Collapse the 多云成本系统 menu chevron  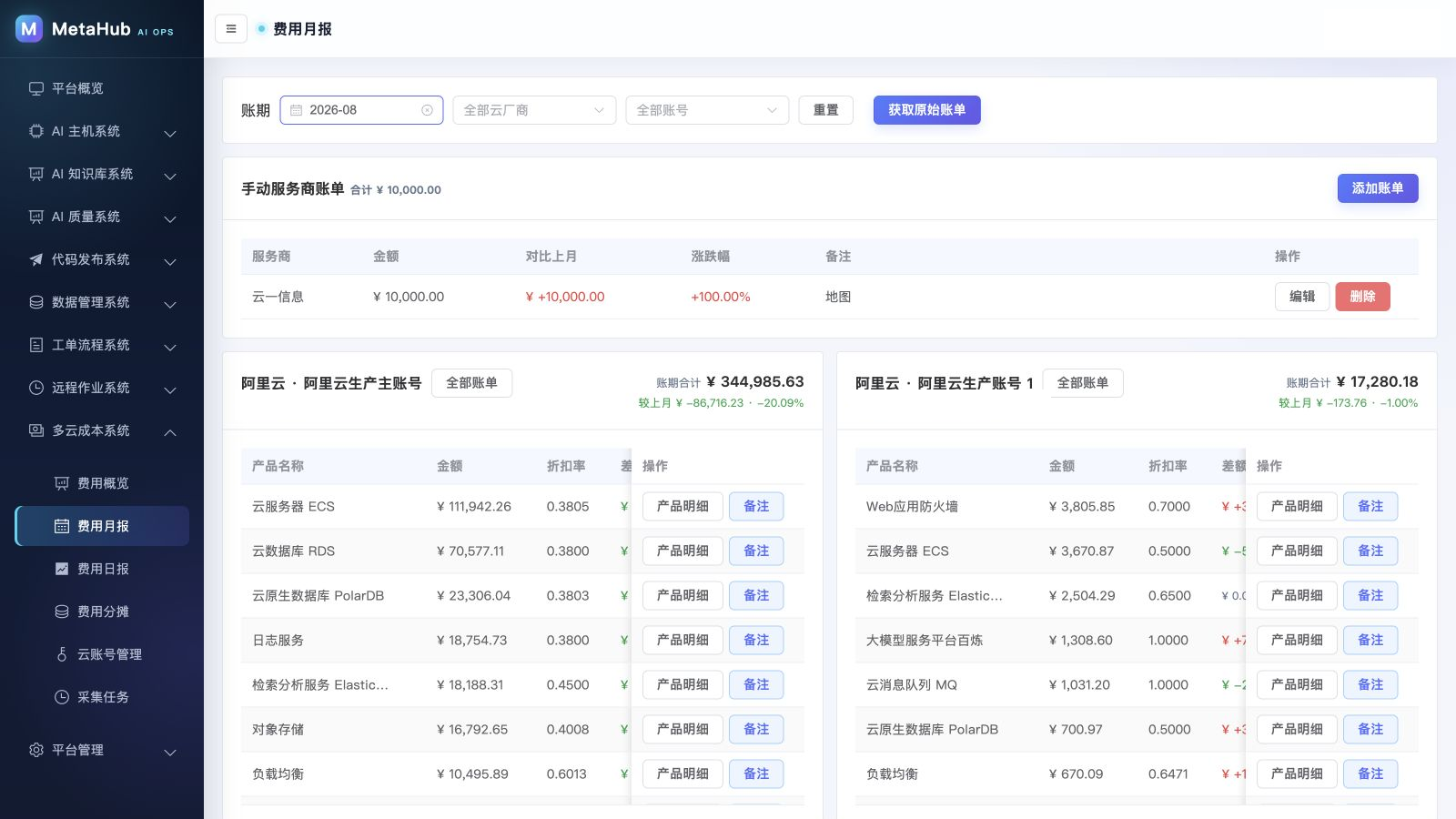[x=170, y=432]
